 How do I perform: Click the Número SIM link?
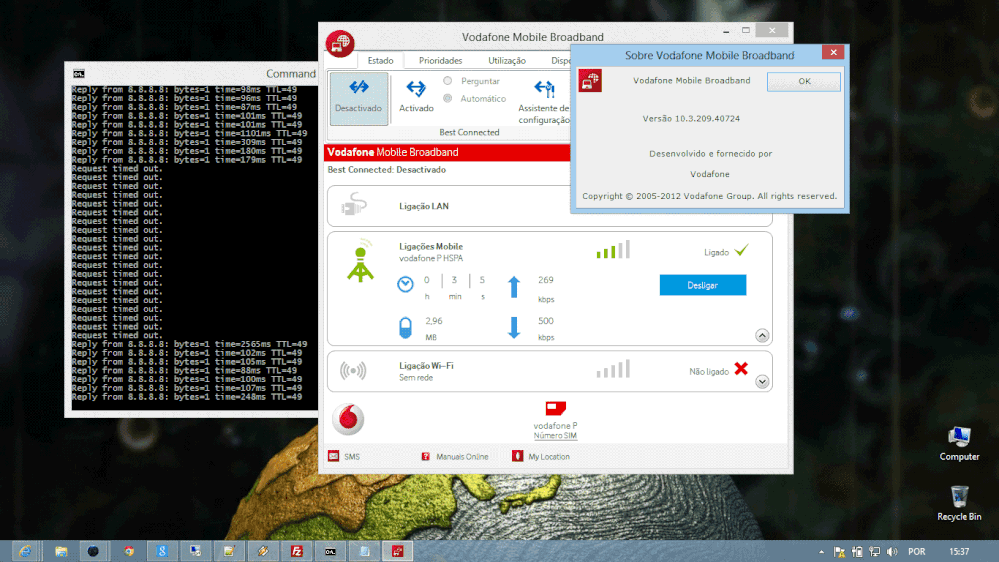coord(555,436)
